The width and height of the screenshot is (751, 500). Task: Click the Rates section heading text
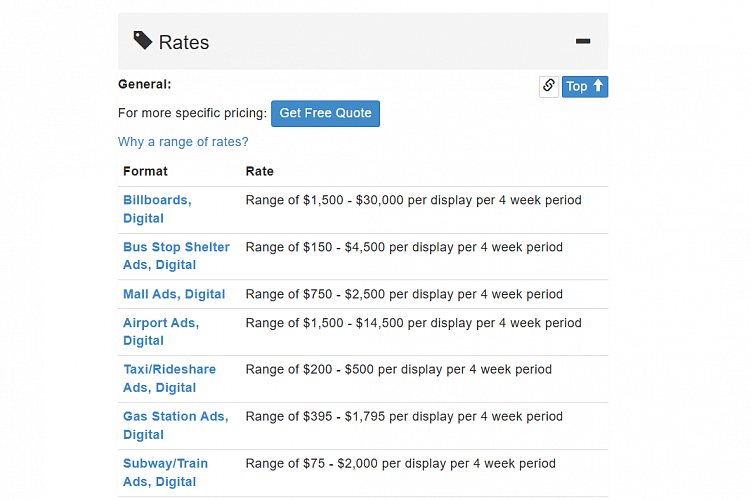184,42
